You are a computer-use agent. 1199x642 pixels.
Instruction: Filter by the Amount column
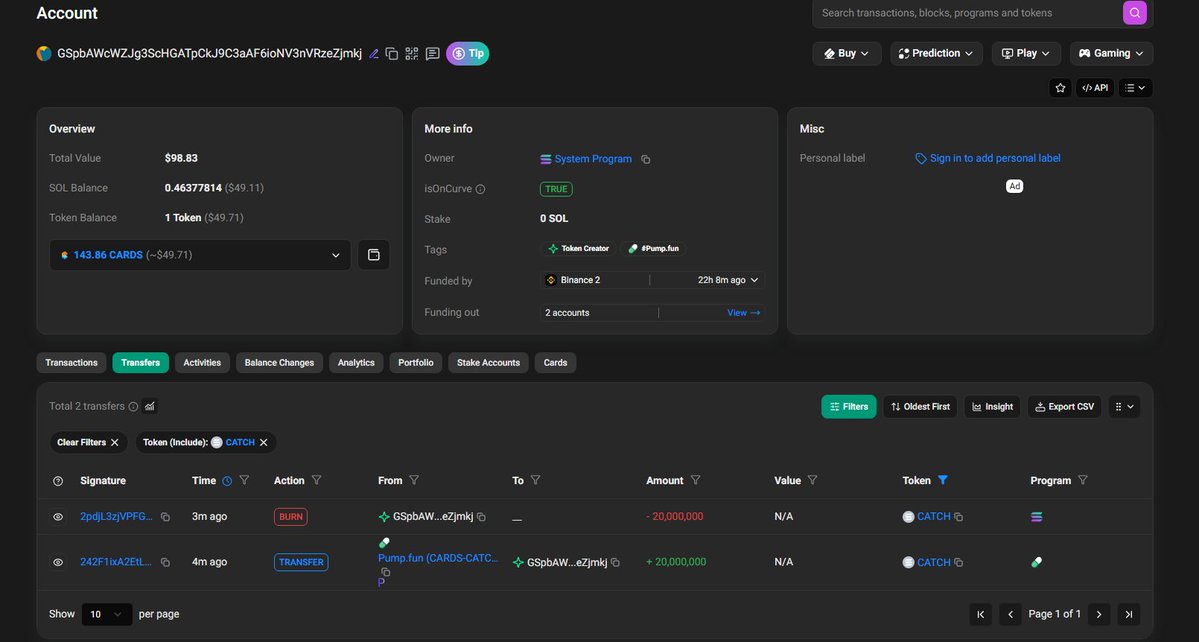click(x=695, y=480)
